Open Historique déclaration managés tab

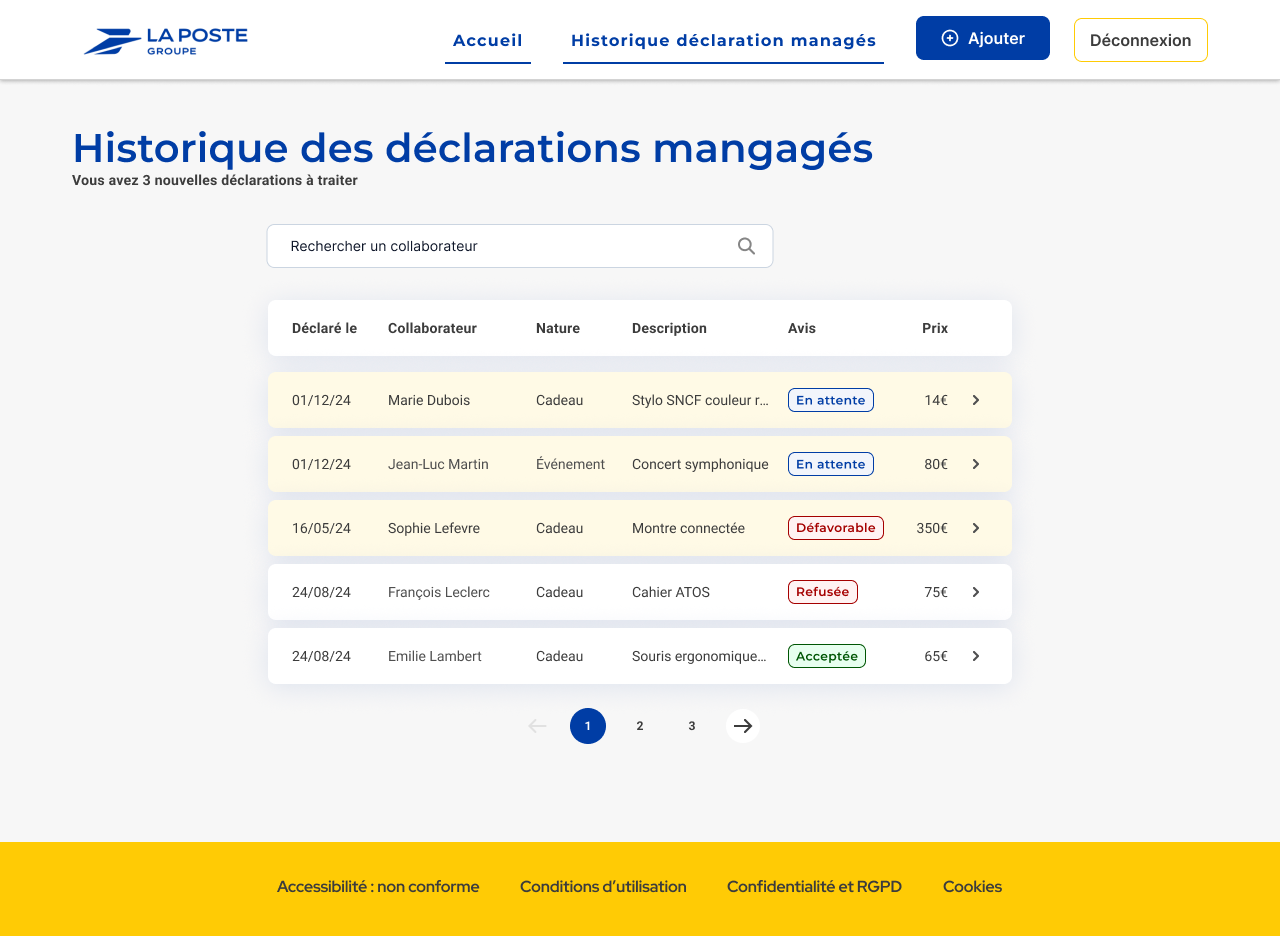tap(723, 41)
